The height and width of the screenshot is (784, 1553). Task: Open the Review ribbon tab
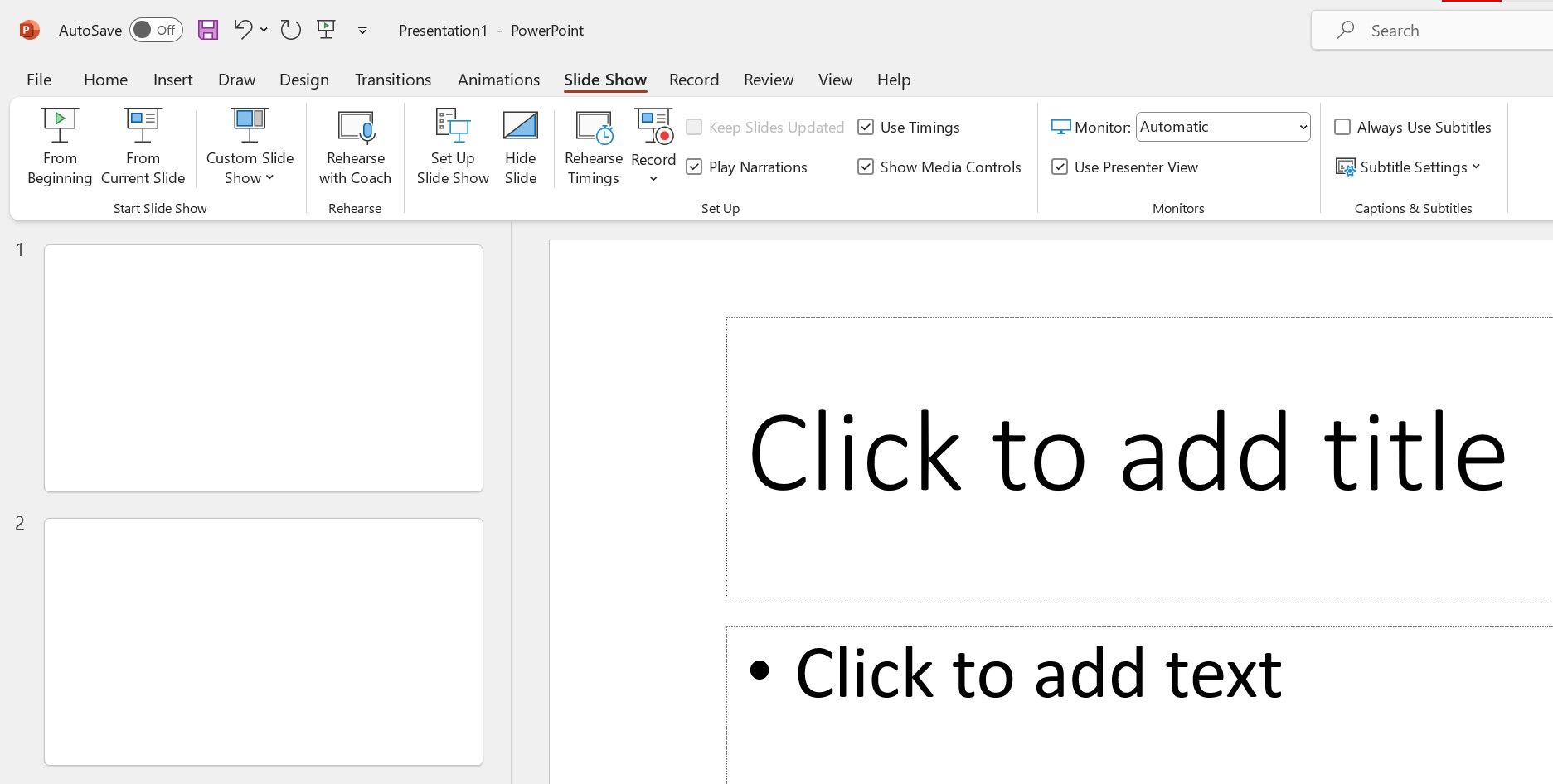[768, 80]
